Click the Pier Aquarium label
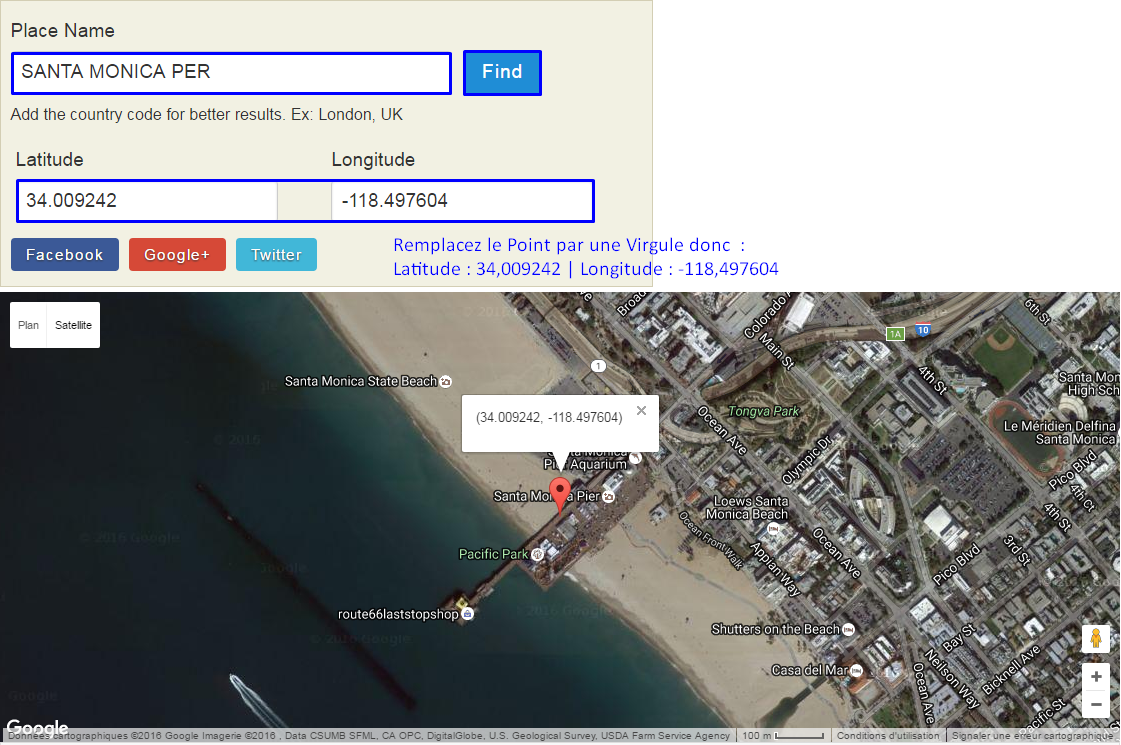This screenshot has width=1121, height=745. coord(586,464)
